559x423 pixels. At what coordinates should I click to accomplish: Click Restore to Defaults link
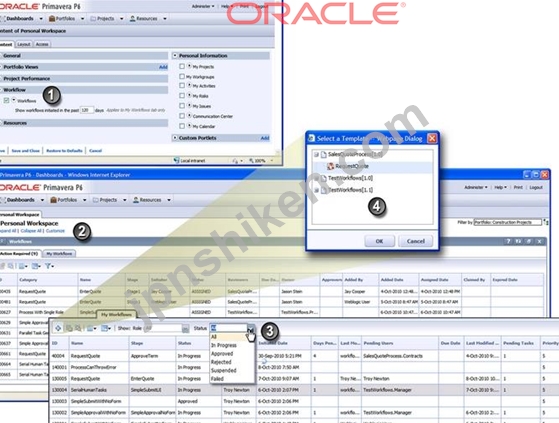click(64, 151)
